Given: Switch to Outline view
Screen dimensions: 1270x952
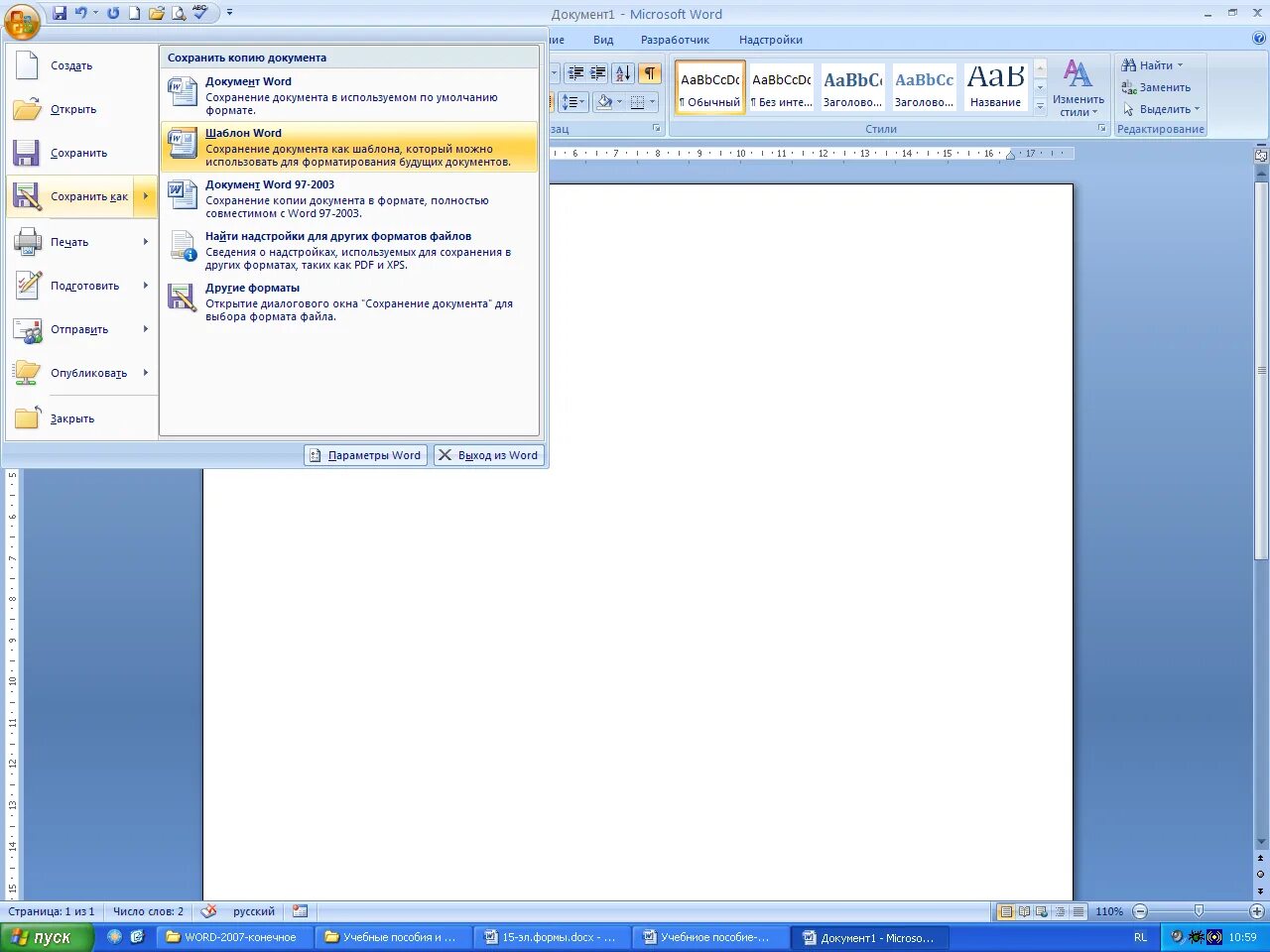Looking at the screenshot, I should pos(1060,911).
